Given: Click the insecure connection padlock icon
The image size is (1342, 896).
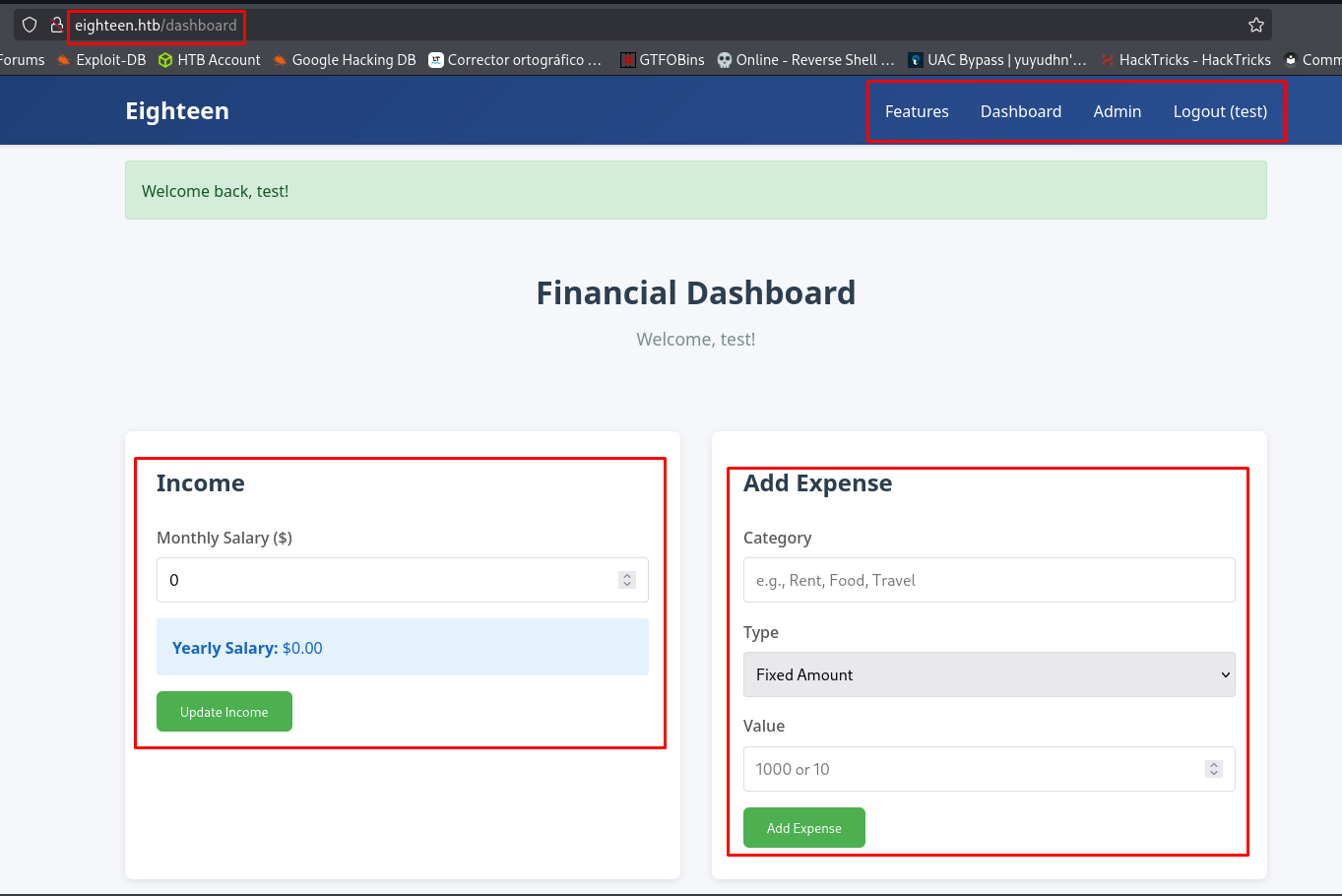Looking at the screenshot, I should tap(57, 25).
